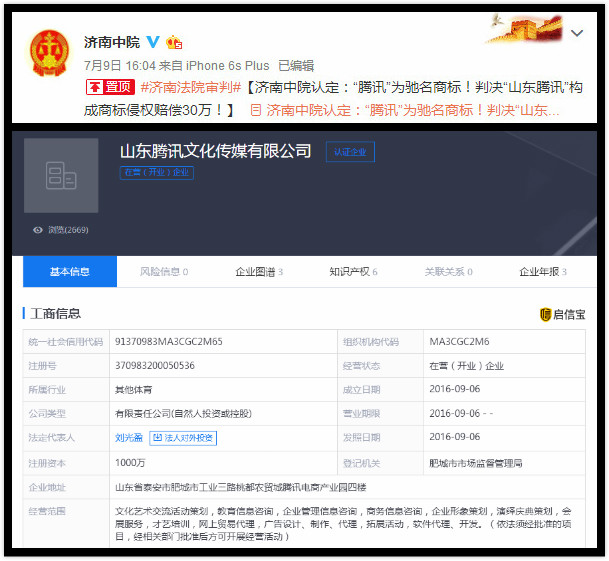Click the 经营范围 business scope description

tap(343, 524)
